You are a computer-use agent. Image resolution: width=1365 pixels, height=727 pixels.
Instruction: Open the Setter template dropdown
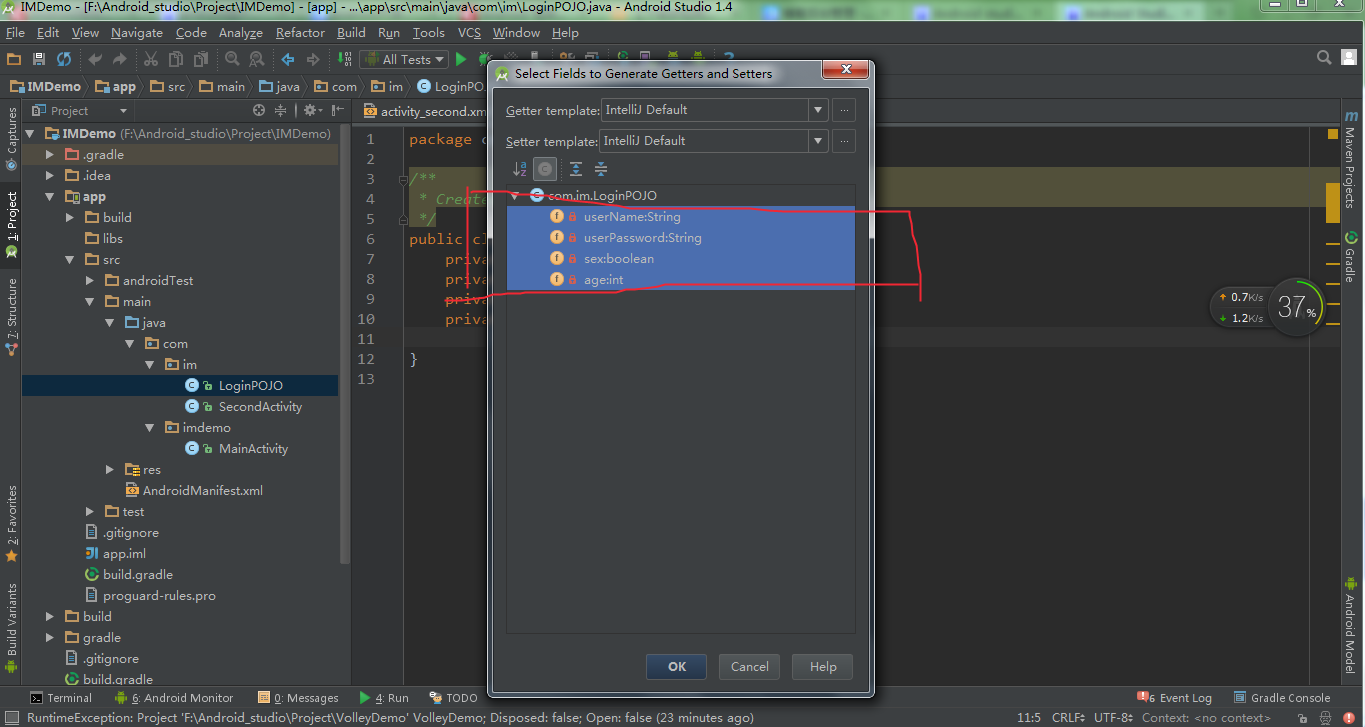pos(818,141)
